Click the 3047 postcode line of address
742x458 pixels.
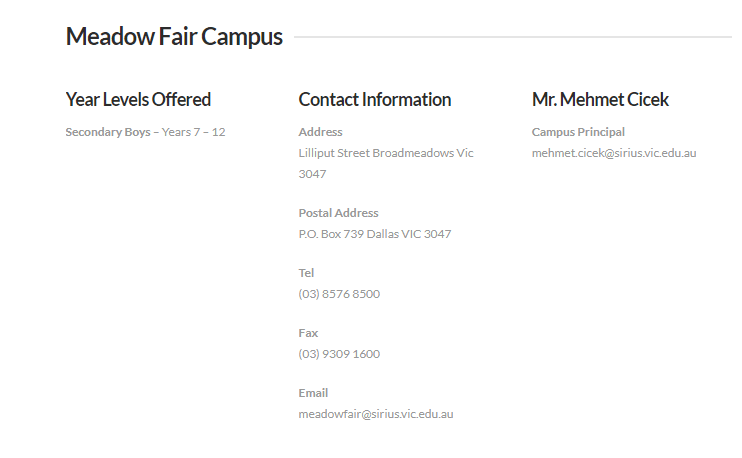tap(312, 174)
